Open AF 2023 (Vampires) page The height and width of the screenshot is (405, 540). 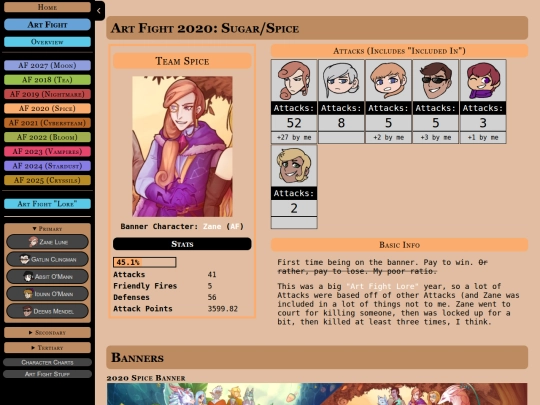point(48,152)
